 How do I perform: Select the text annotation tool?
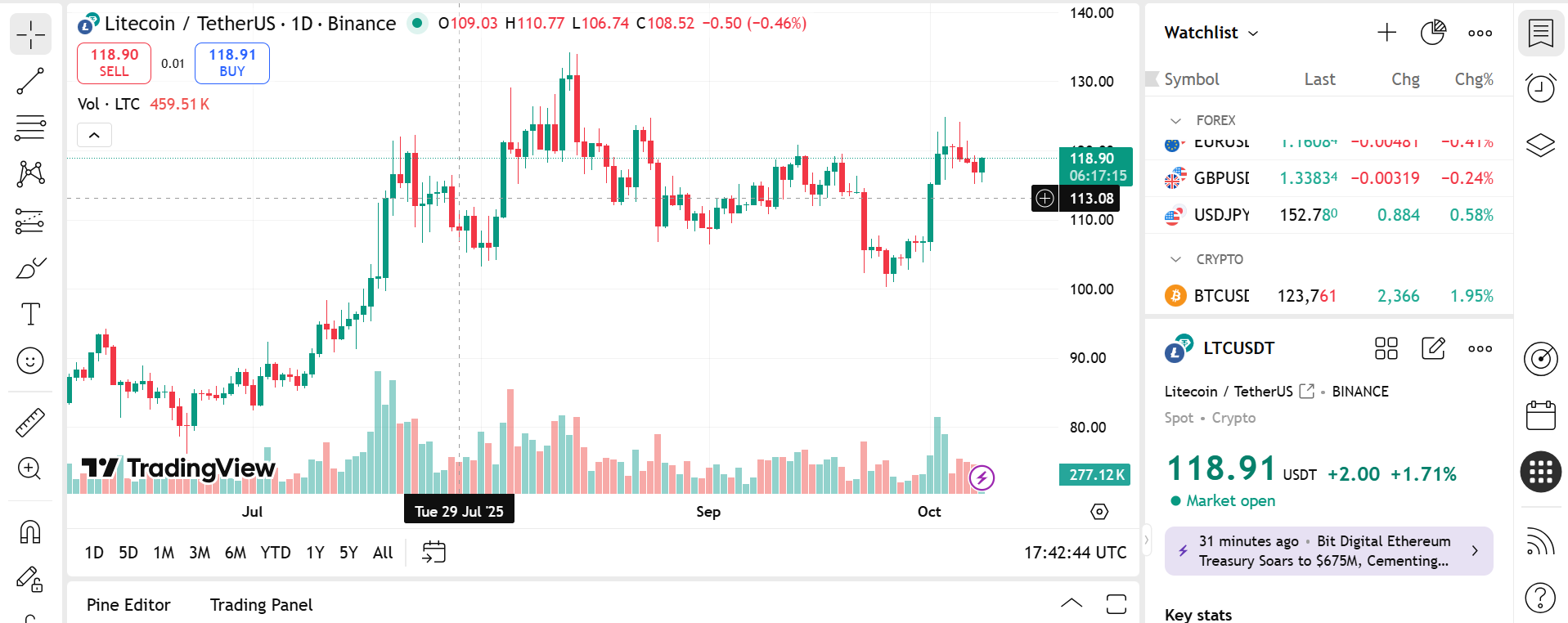[x=30, y=314]
